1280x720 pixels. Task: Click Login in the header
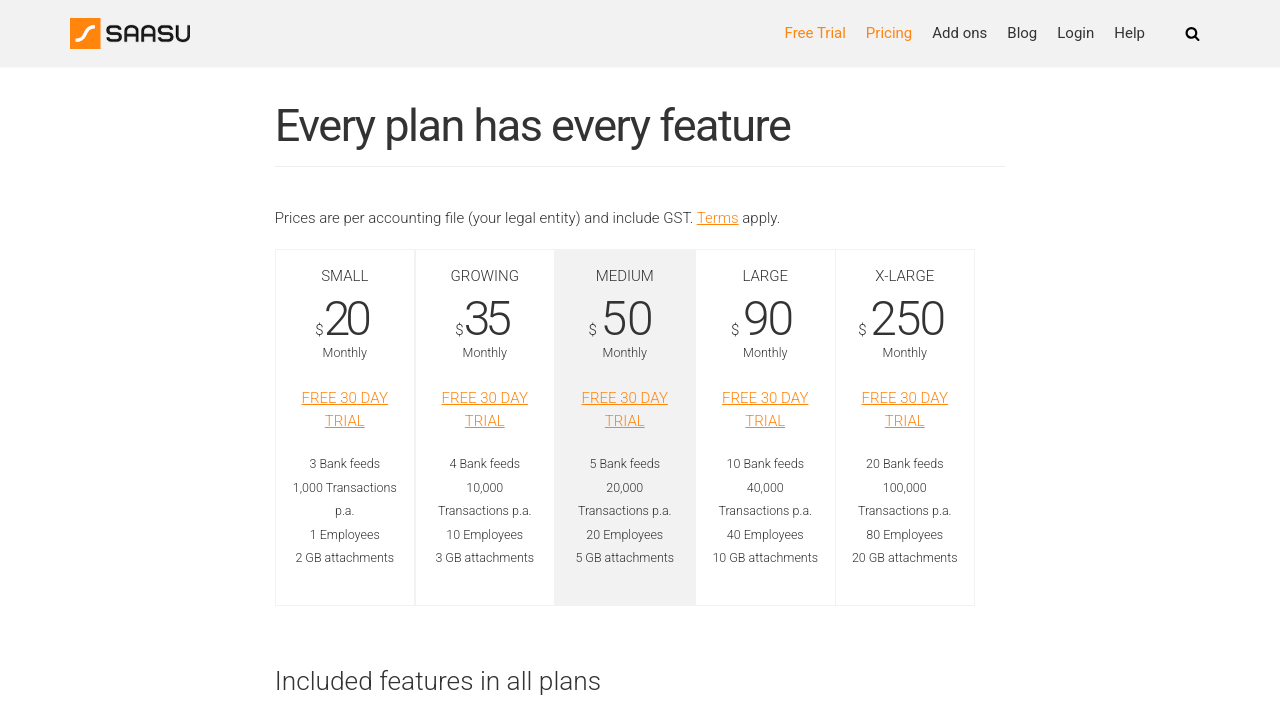point(1075,33)
